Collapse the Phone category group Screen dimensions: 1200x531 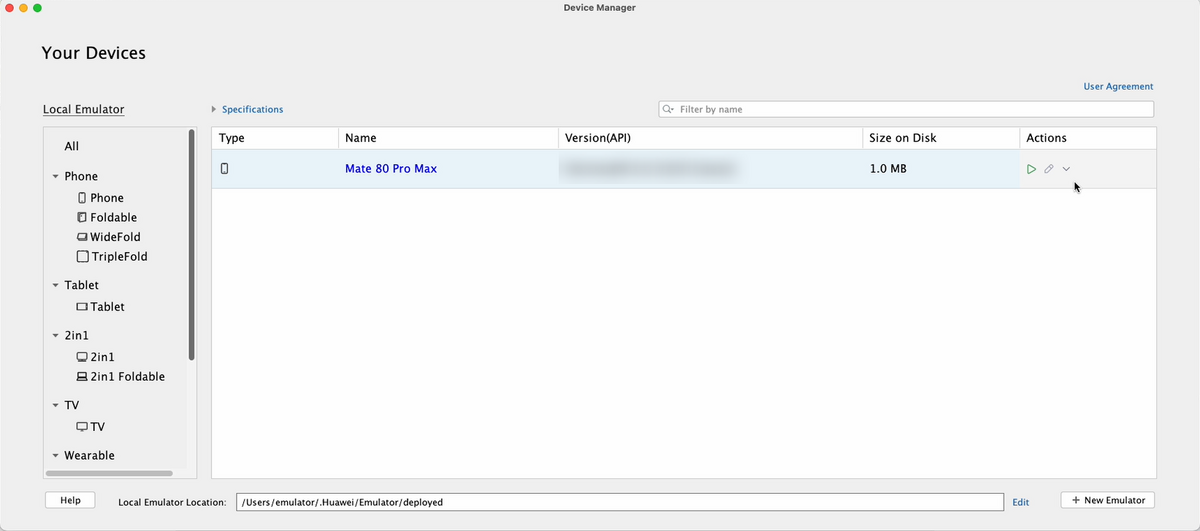point(55,177)
